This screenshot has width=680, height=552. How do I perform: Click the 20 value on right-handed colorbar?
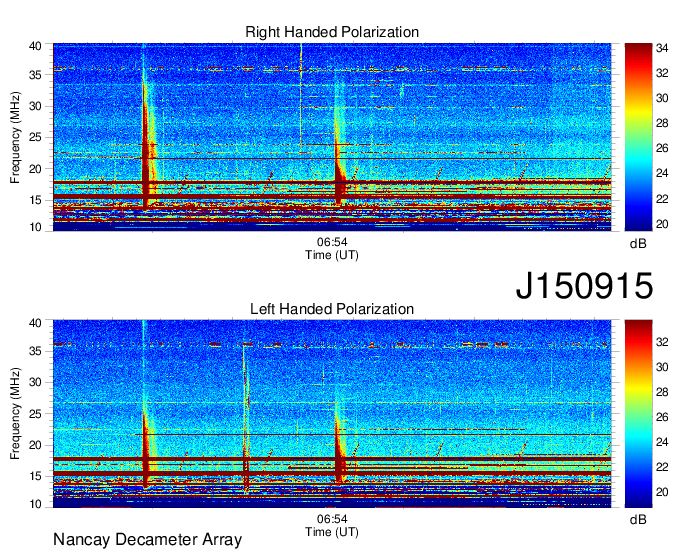coord(662,224)
